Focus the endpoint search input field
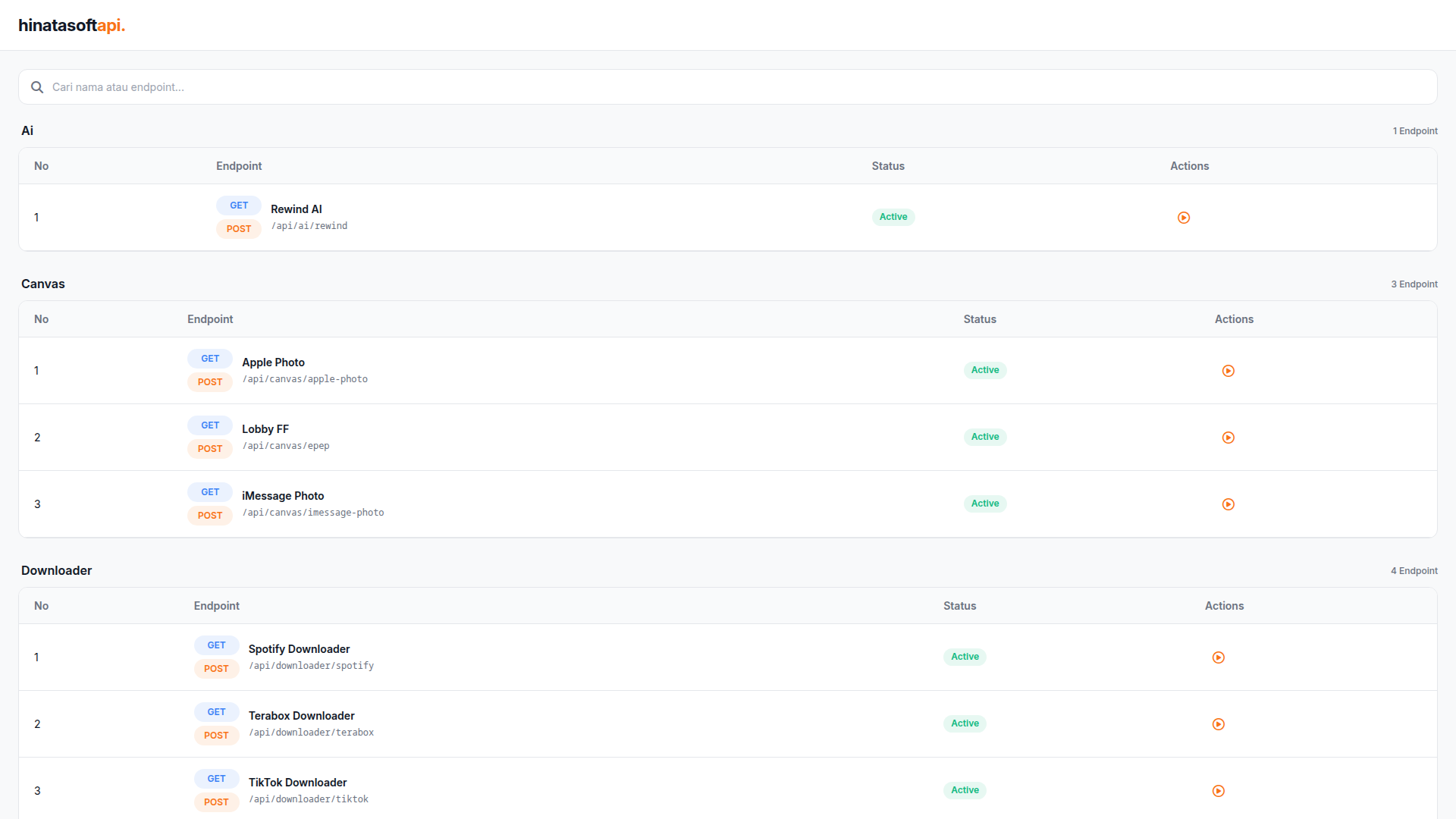Viewport: 1456px width, 819px height. [728, 87]
